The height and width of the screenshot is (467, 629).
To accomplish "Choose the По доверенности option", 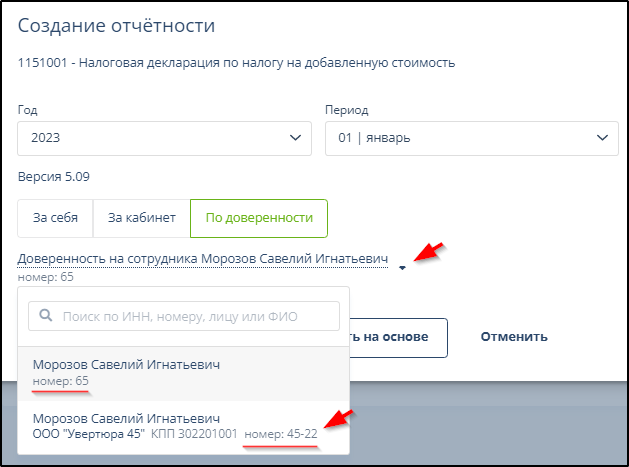I will pyautogui.click(x=259, y=217).
